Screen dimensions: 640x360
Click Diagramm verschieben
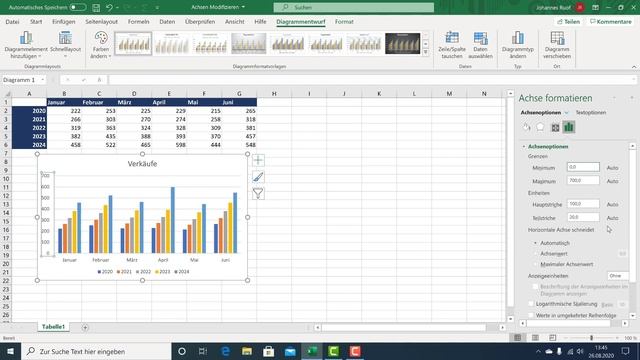tap(557, 45)
